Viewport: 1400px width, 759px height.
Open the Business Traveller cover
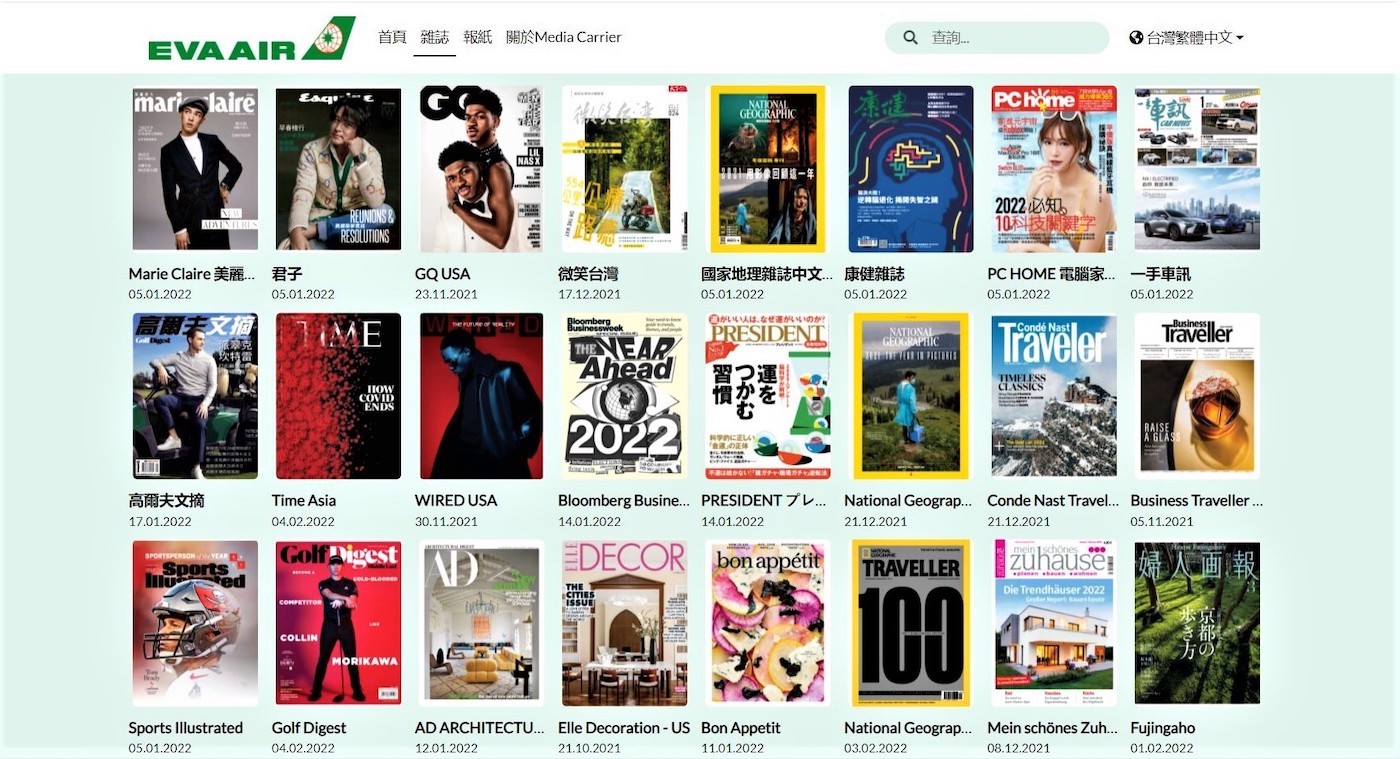coord(1197,396)
